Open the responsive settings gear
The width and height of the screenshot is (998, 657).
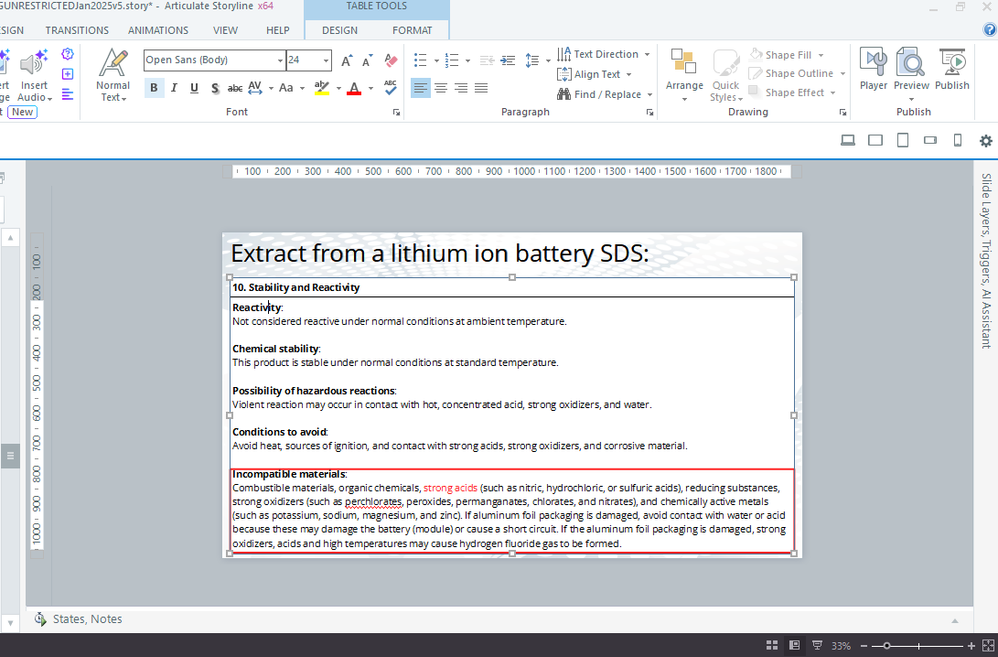(985, 141)
